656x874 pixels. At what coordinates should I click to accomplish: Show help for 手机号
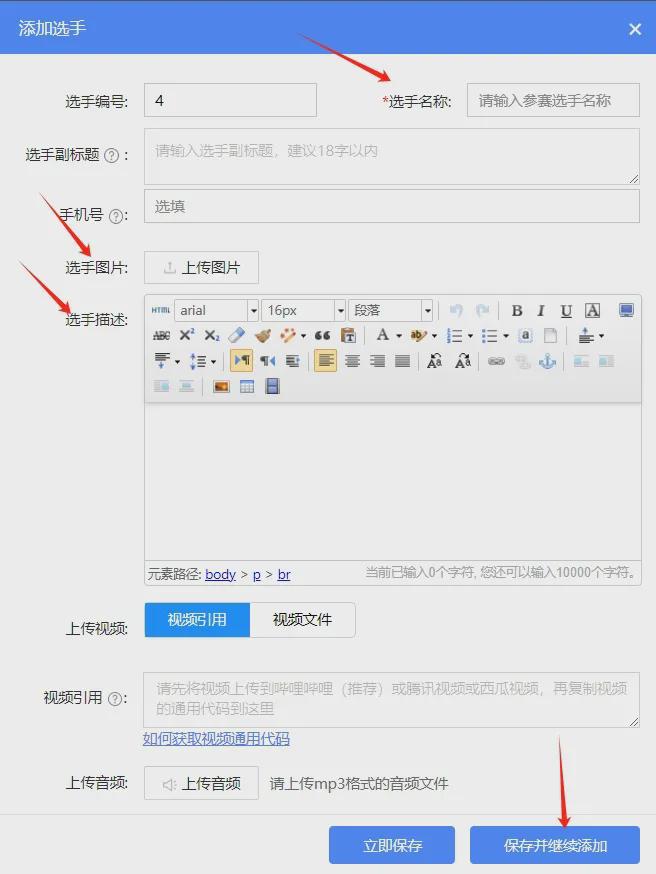click(x=116, y=216)
